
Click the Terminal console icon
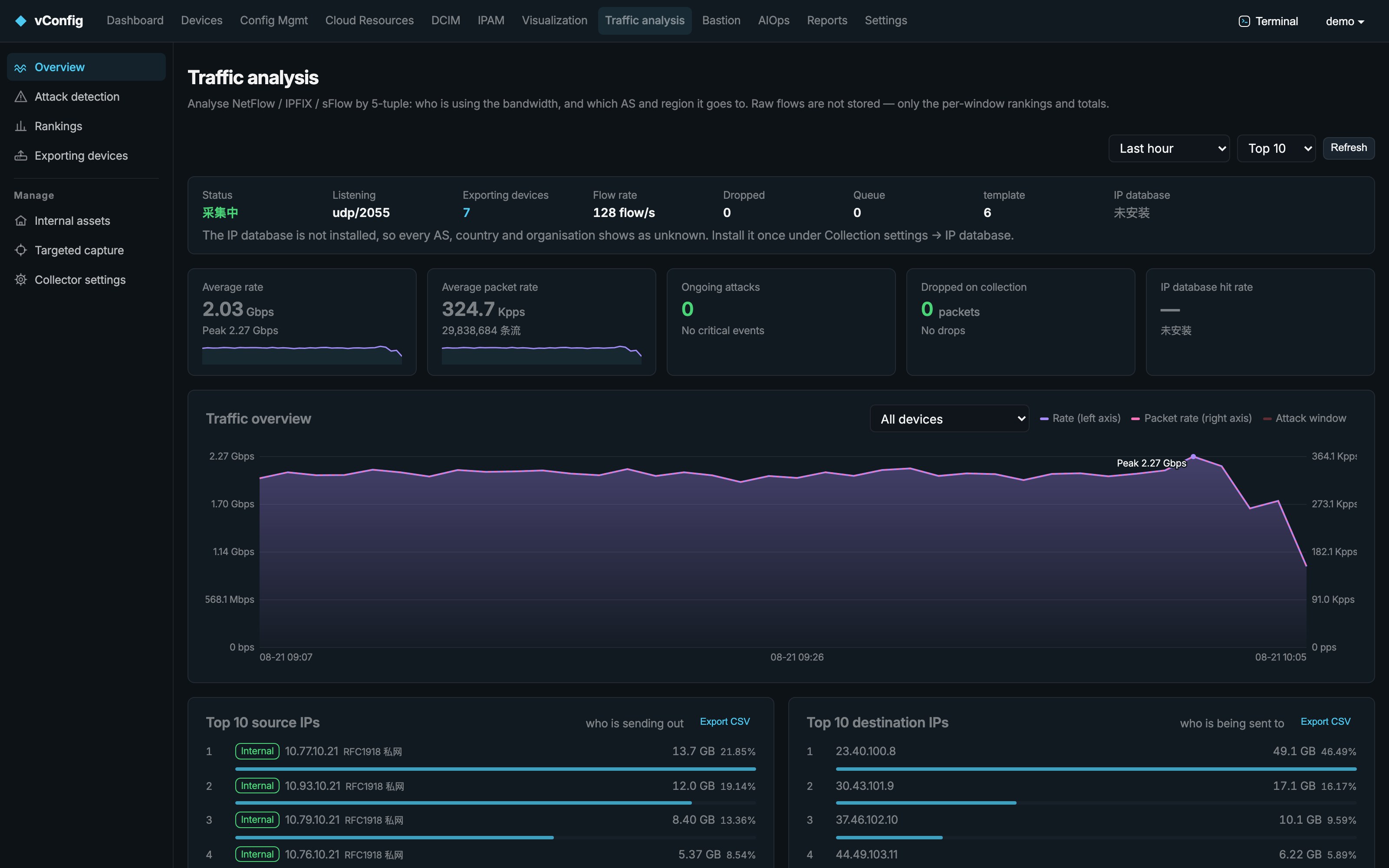pos(1244,21)
